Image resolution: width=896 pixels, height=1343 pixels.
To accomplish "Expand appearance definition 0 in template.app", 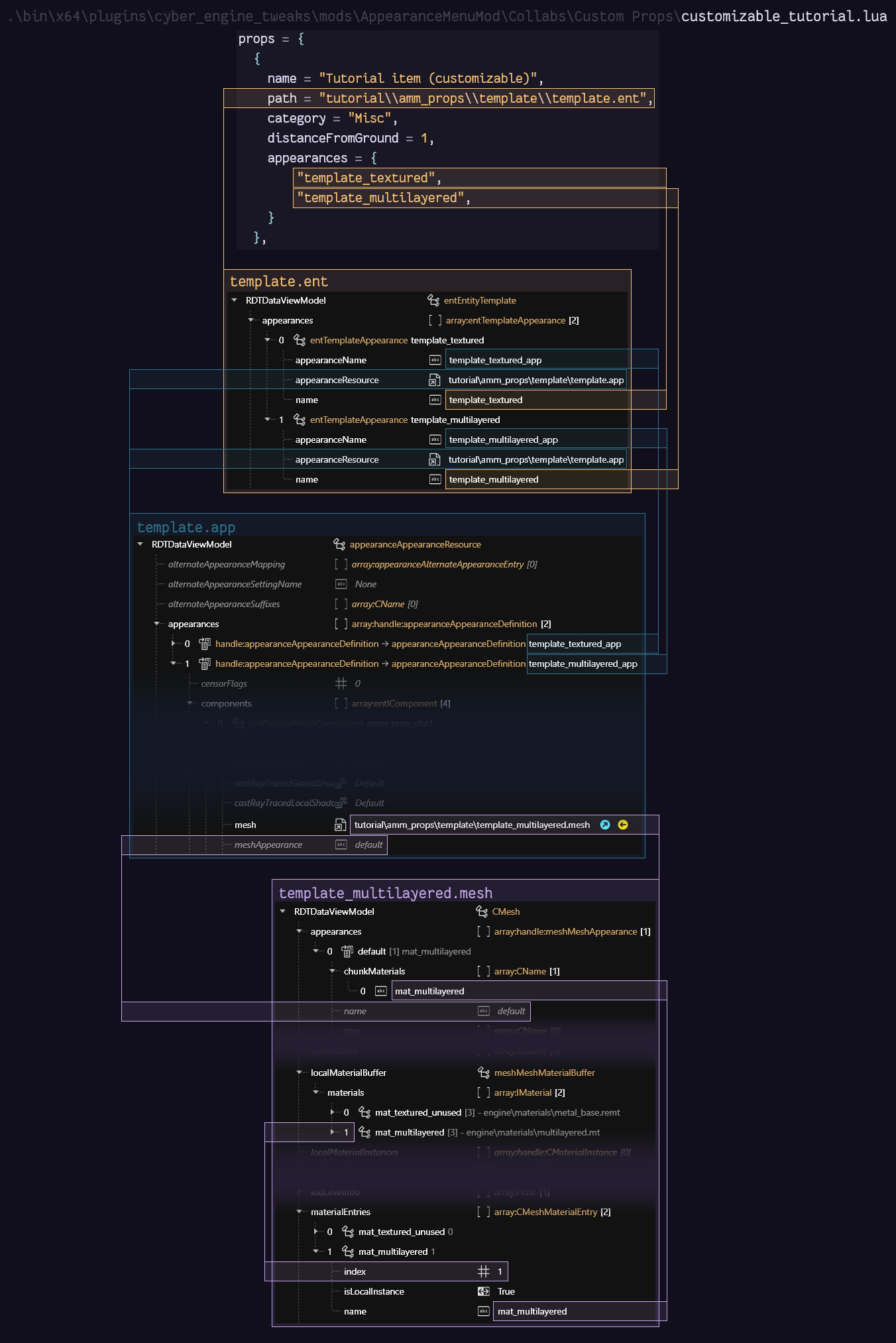I will click(174, 644).
